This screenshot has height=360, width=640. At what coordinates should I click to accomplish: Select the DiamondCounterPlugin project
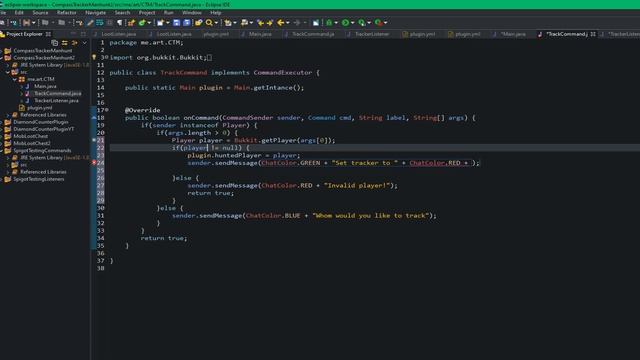pyautogui.click(x=40, y=122)
